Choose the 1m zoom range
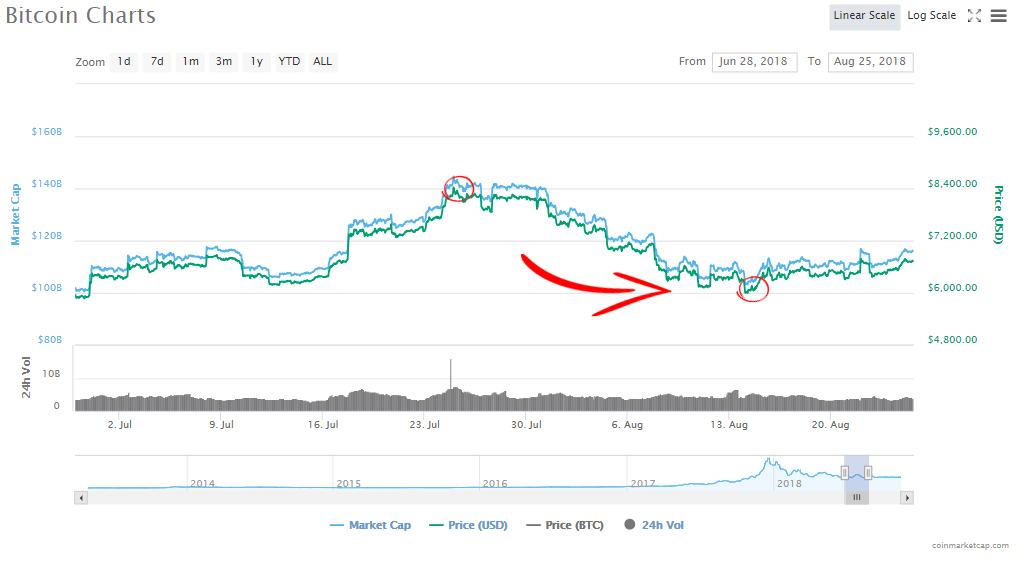Image resolution: width=1032 pixels, height=561 pixels. click(190, 62)
